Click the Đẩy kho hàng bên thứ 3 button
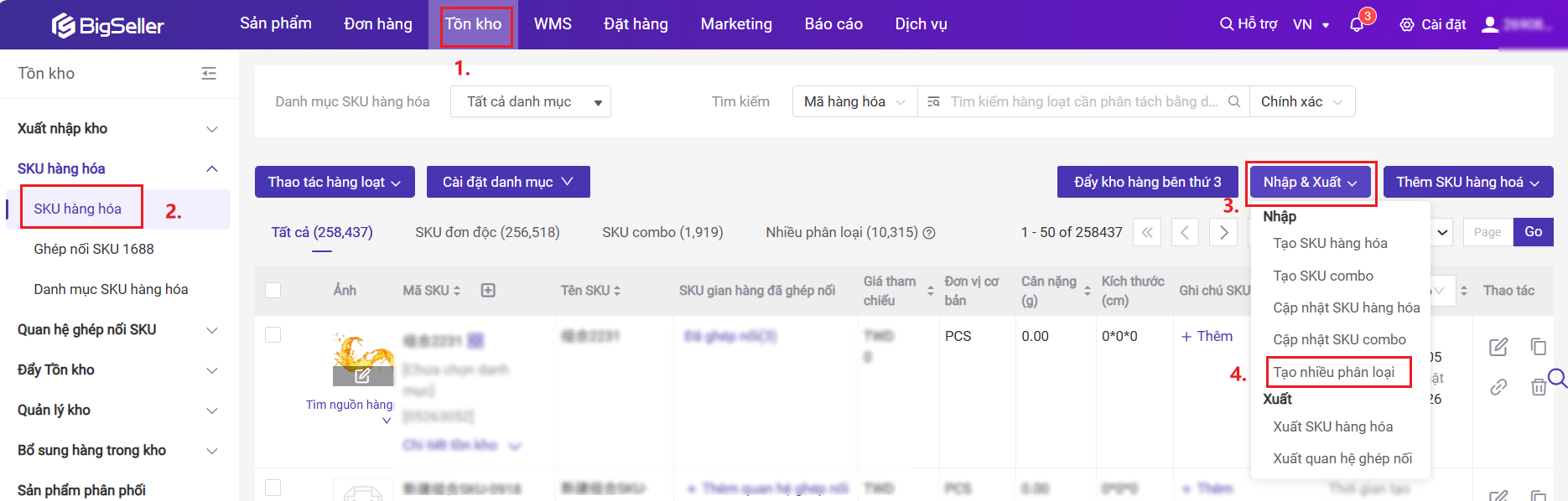Screen dimensions: 1568x501 1147,182
